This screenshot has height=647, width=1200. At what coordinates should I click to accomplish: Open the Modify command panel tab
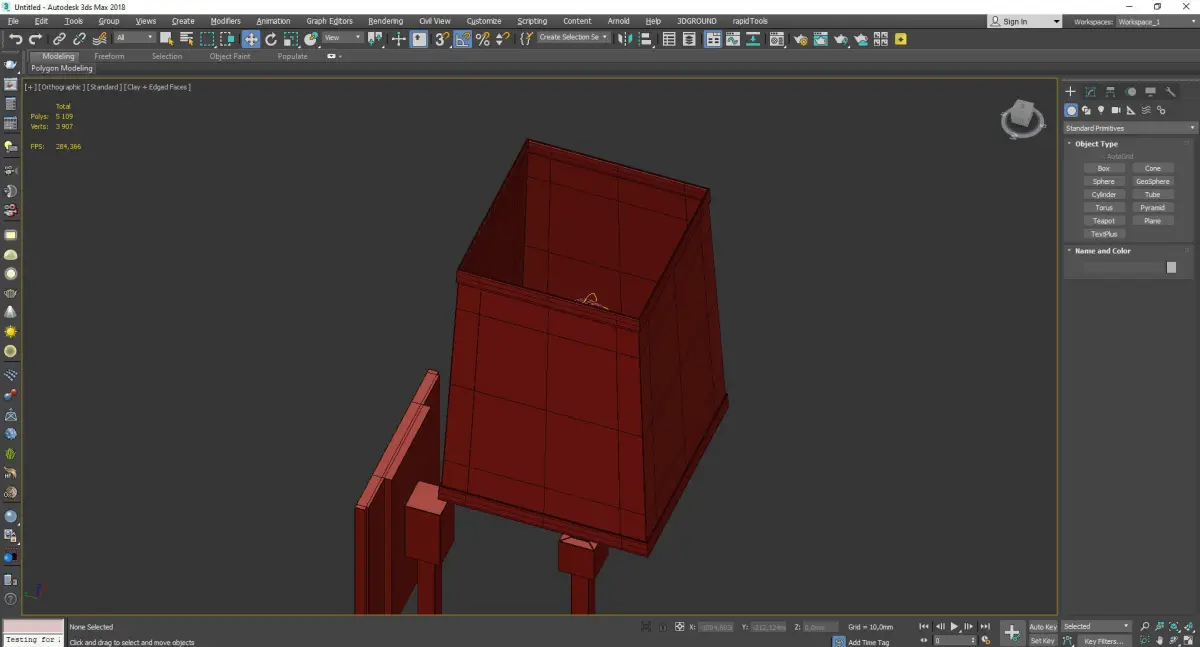pos(1090,92)
